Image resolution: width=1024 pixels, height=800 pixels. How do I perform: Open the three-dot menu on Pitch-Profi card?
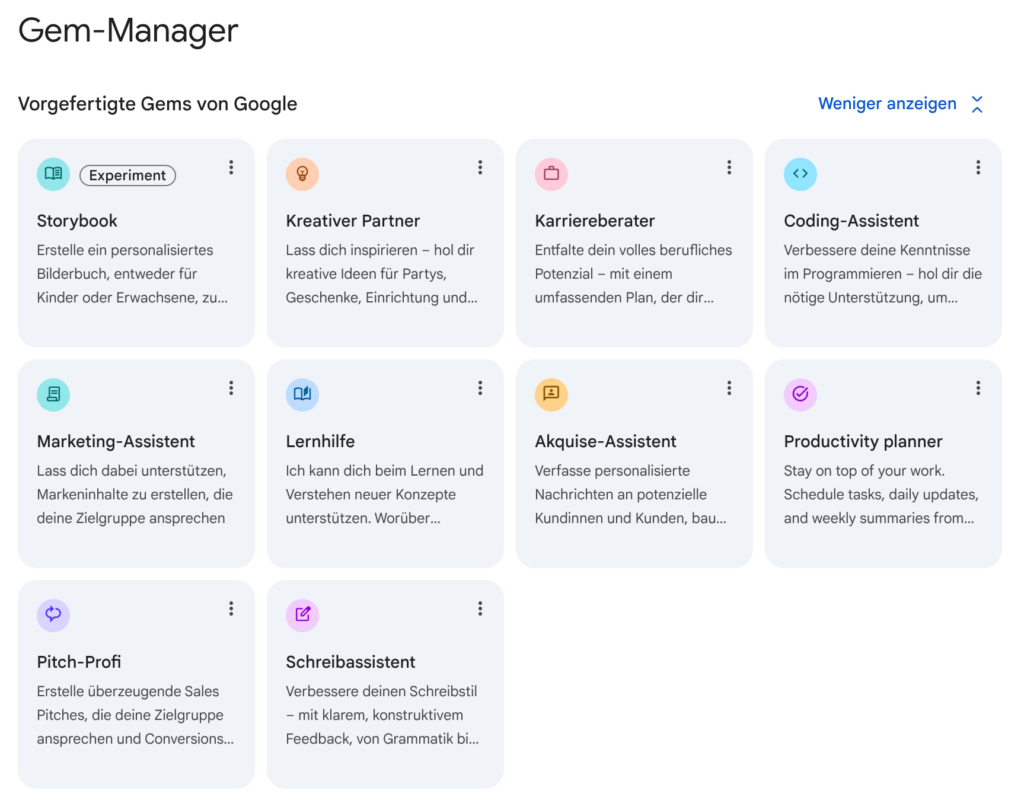pyautogui.click(x=231, y=609)
